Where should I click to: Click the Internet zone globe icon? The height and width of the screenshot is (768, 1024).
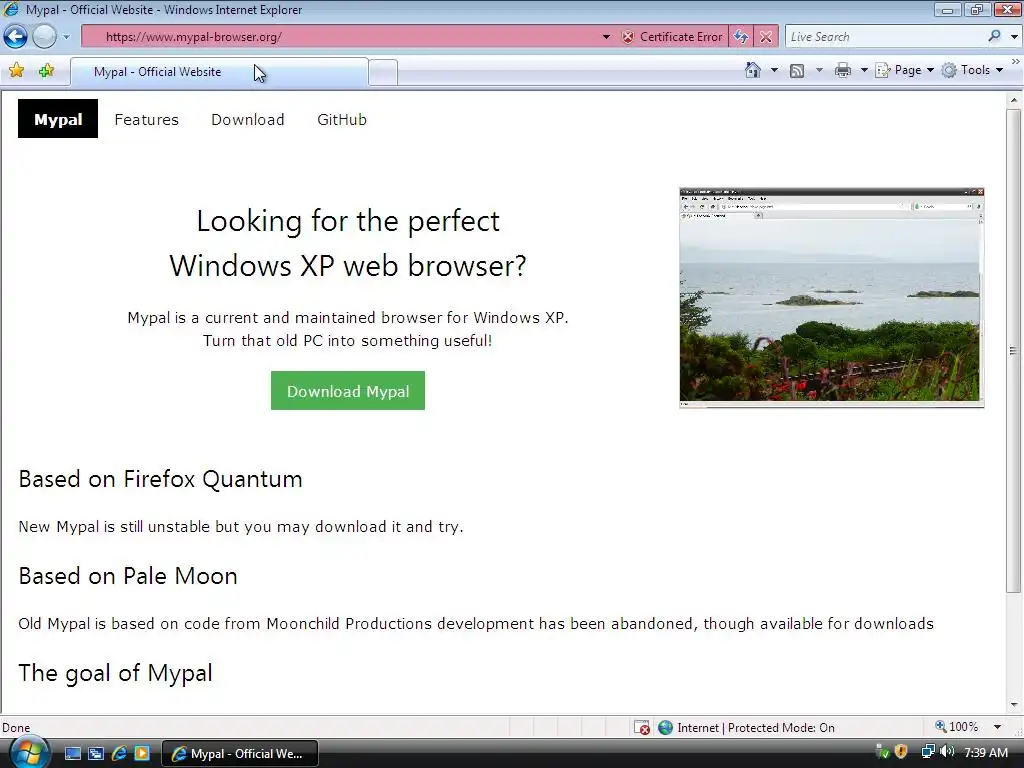(665, 728)
